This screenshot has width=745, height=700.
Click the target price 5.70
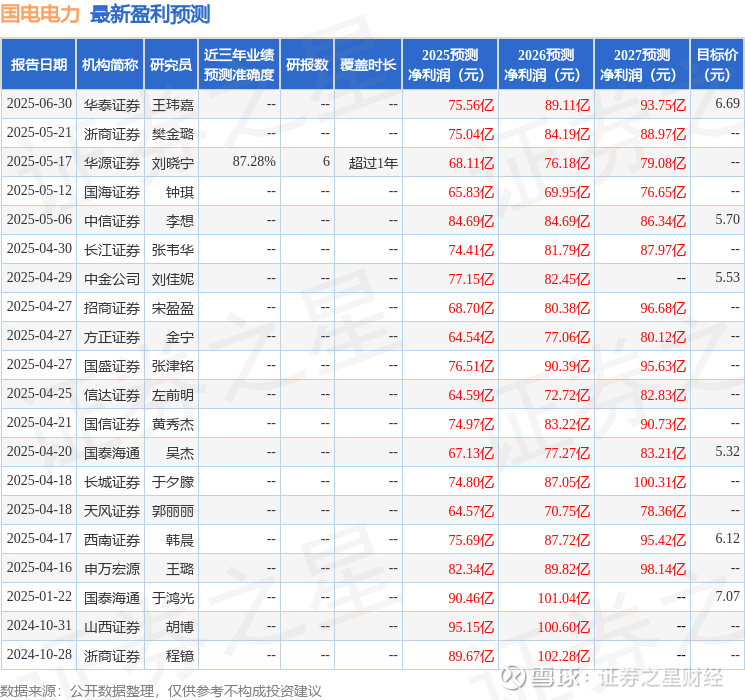[x=727, y=219]
